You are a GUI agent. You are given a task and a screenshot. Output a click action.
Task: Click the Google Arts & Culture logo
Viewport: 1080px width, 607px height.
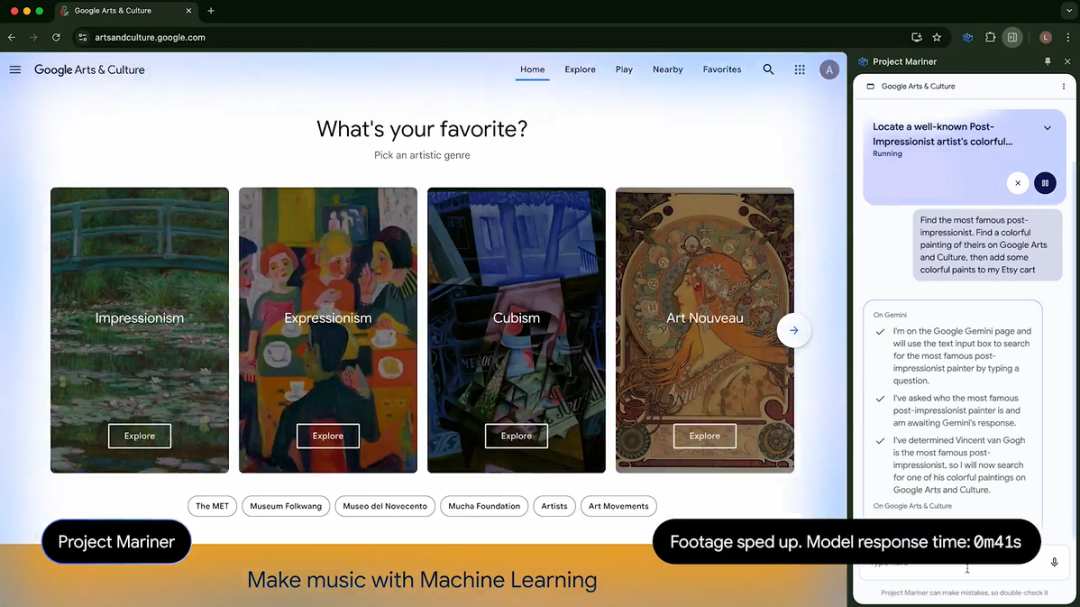click(x=90, y=70)
